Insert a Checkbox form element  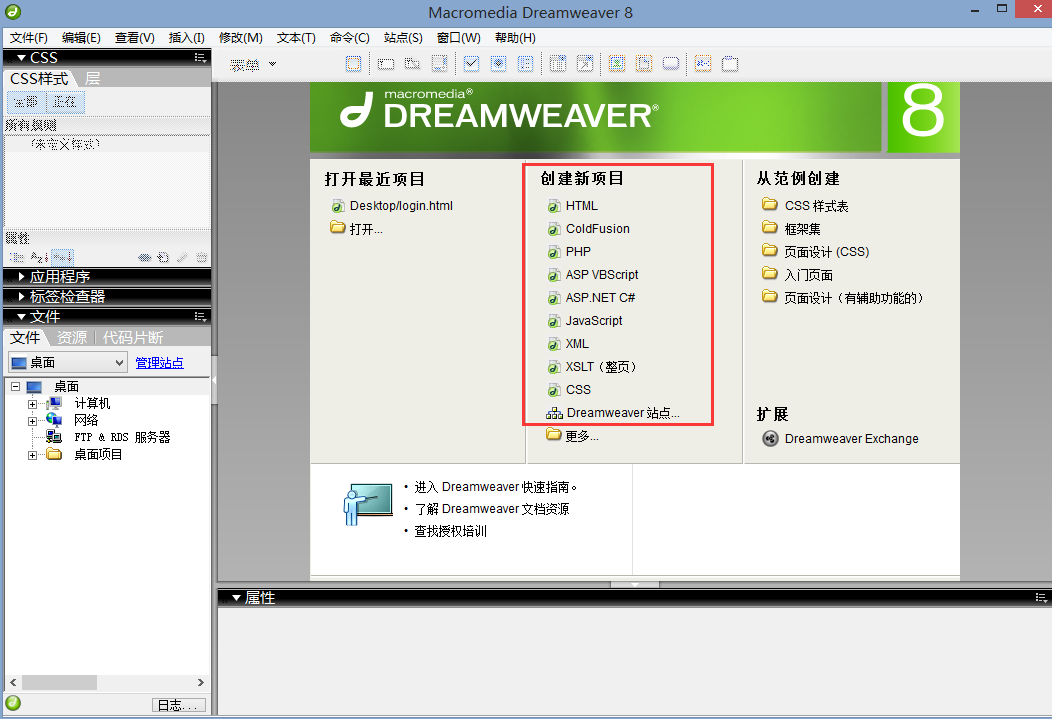(x=472, y=64)
